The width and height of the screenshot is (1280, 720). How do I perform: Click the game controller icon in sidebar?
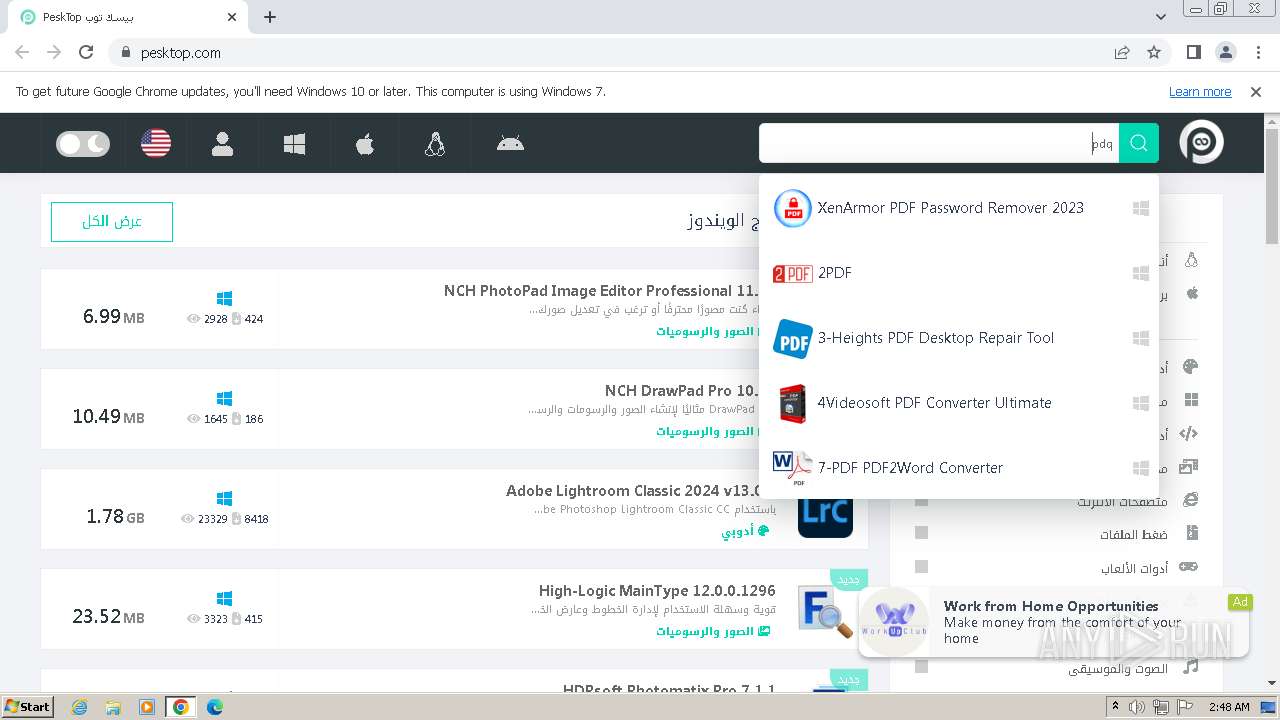pyautogui.click(x=1189, y=567)
